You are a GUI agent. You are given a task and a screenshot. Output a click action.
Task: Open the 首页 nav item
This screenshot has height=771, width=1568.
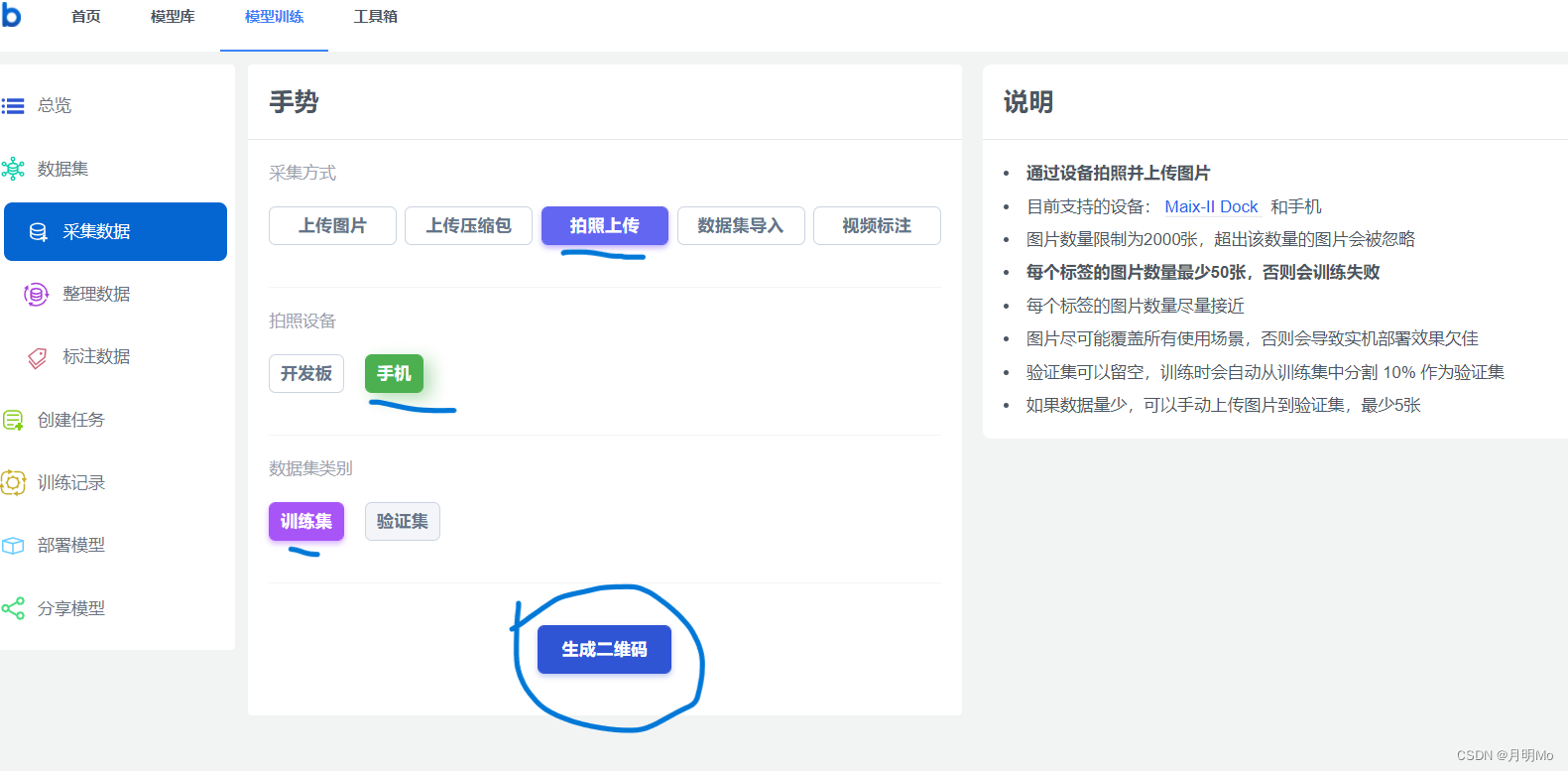[x=86, y=17]
